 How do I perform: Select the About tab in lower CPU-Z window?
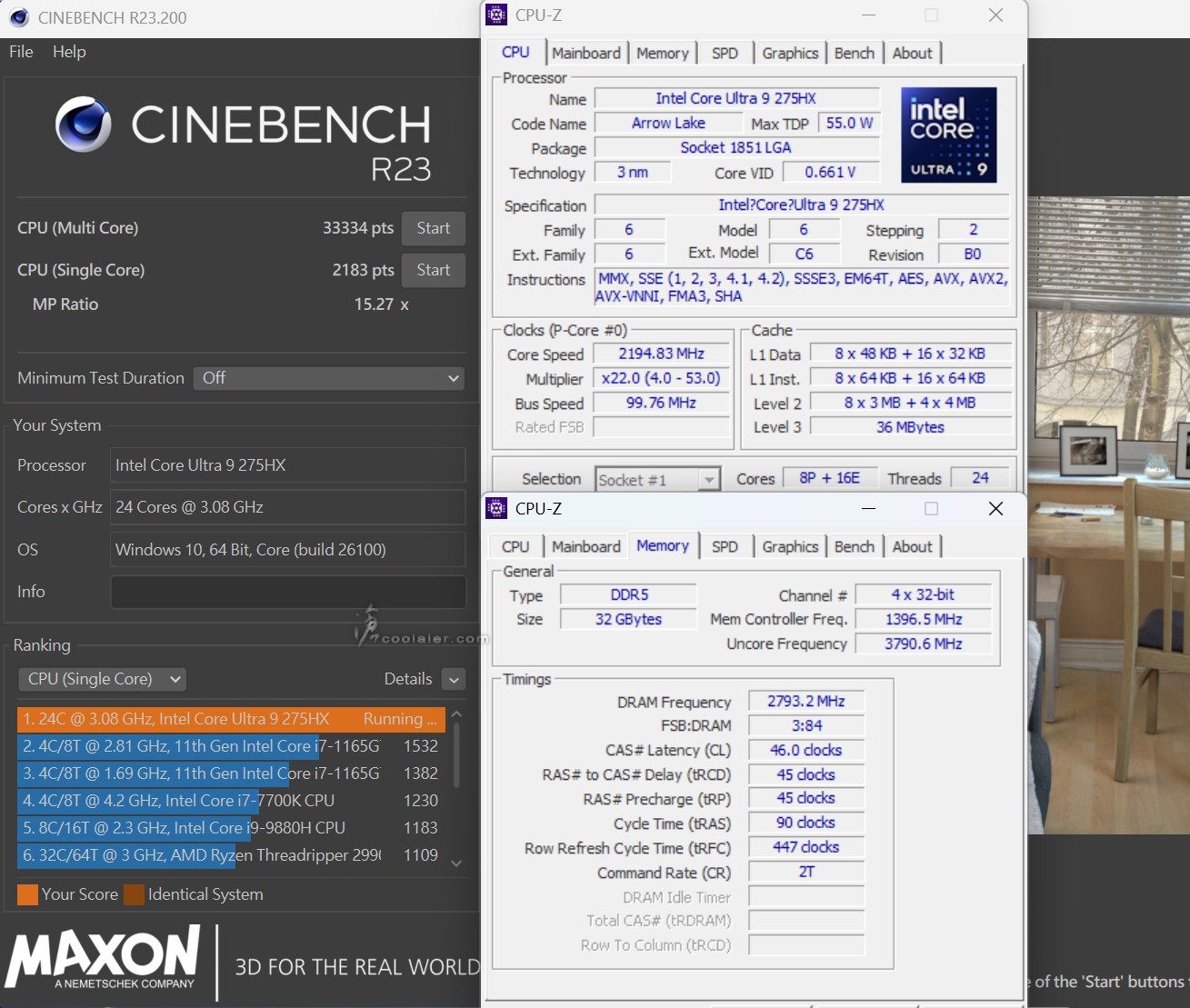[912, 546]
